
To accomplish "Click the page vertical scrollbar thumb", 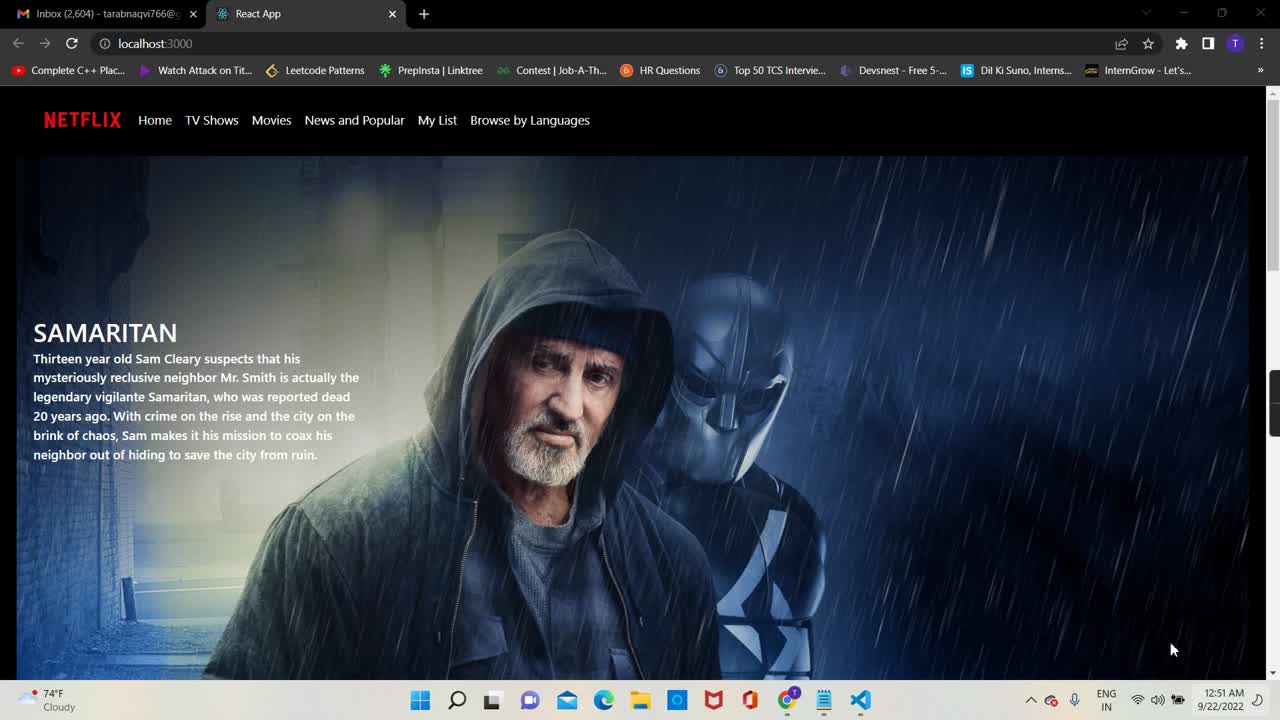I will coord(1273,185).
